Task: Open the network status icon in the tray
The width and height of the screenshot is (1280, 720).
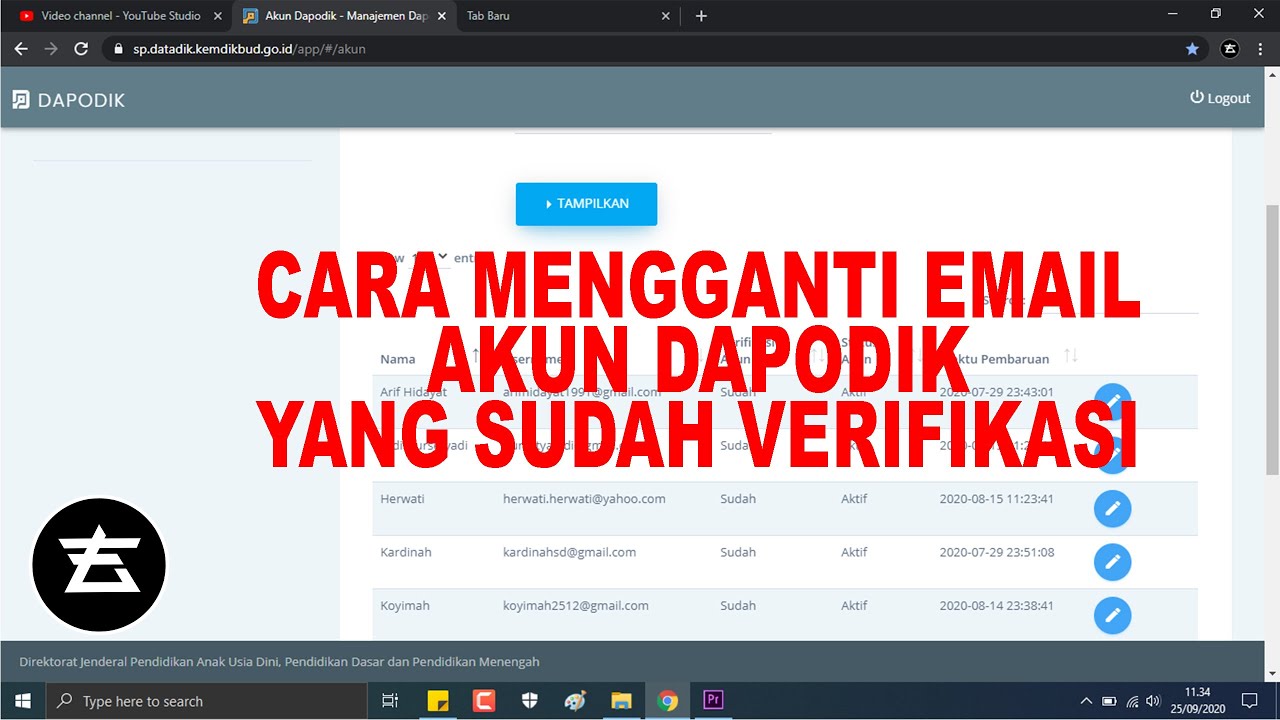Action: tap(1132, 701)
